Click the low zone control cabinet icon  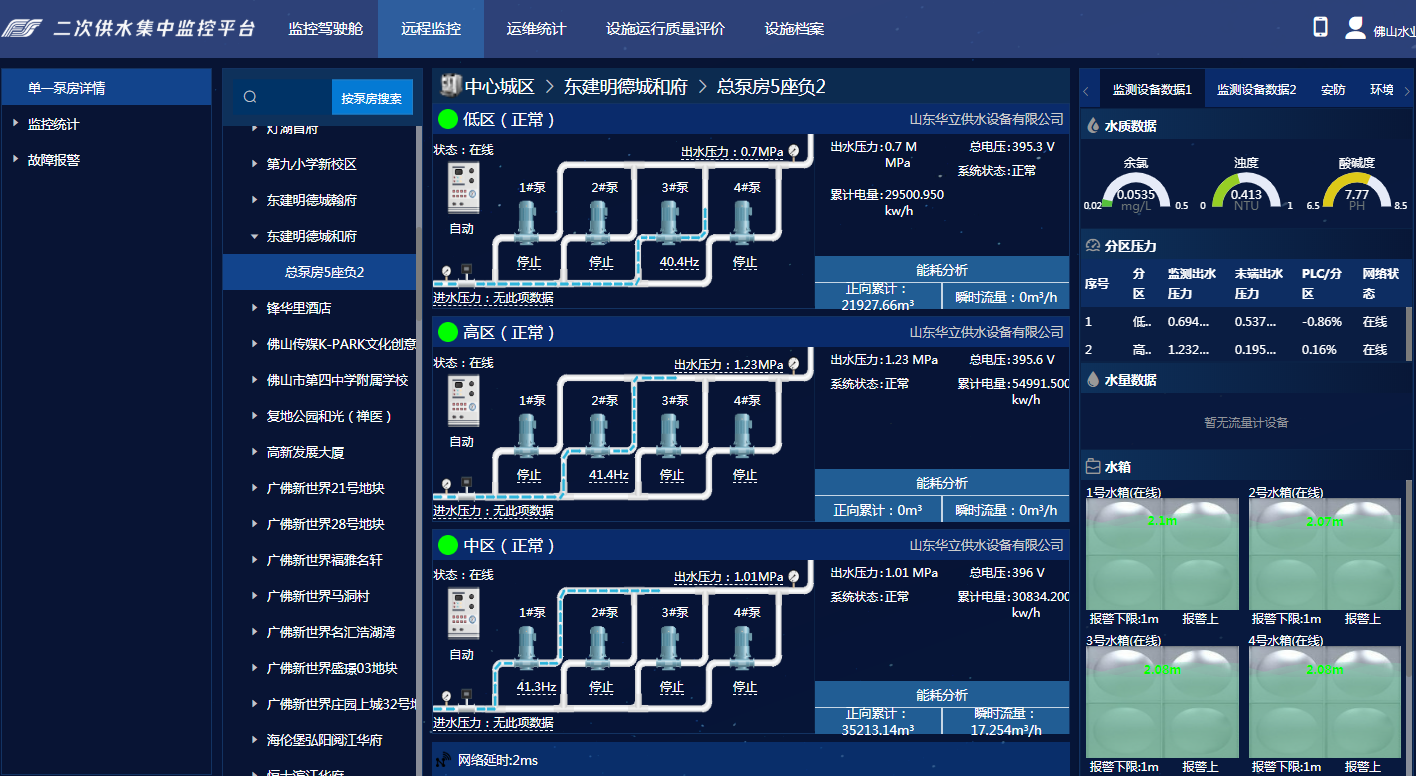pos(462,187)
